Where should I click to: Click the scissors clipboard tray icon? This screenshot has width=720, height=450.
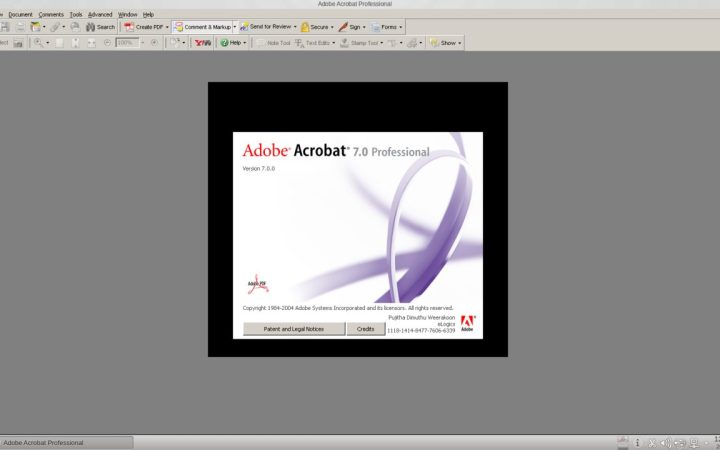click(652, 443)
